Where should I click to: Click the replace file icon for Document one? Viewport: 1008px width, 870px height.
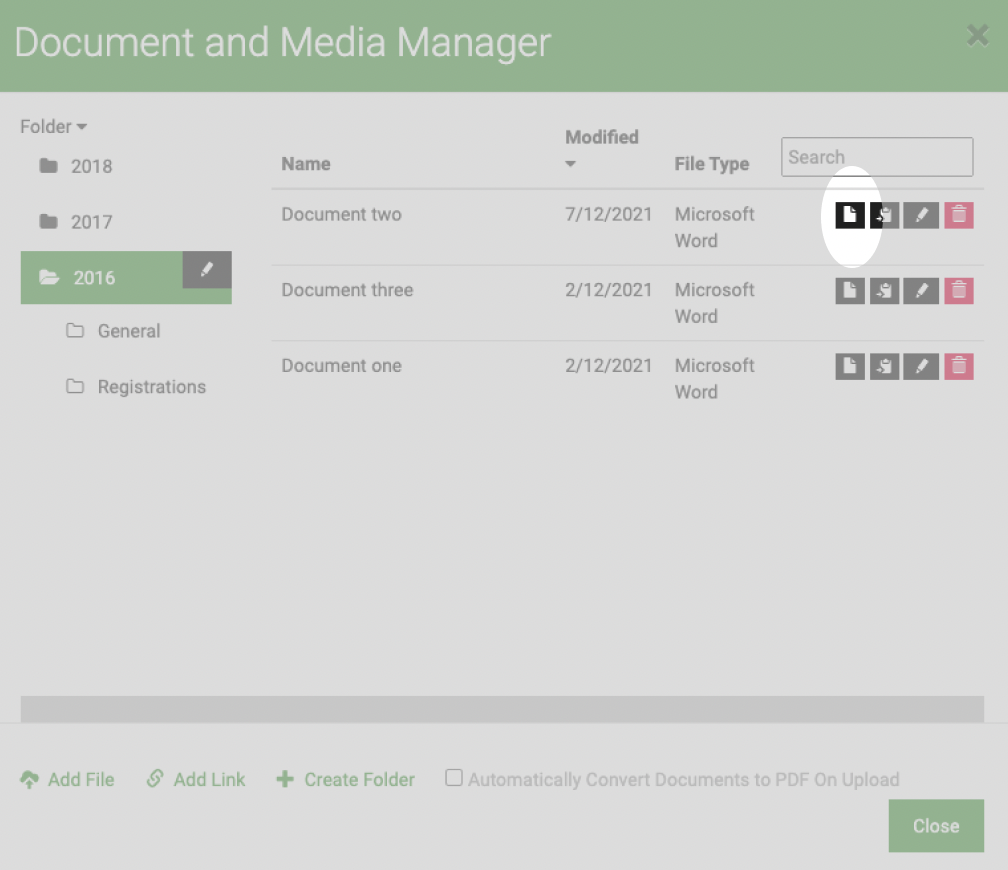coord(885,367)
